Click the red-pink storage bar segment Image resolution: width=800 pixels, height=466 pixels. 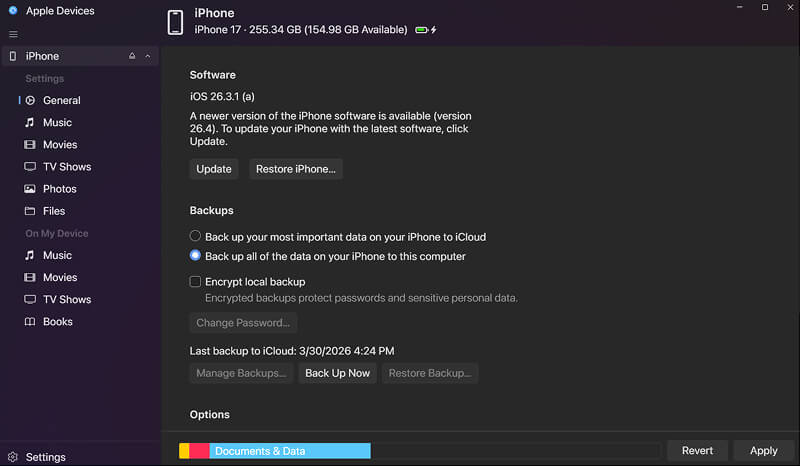(x=199, y=451)
